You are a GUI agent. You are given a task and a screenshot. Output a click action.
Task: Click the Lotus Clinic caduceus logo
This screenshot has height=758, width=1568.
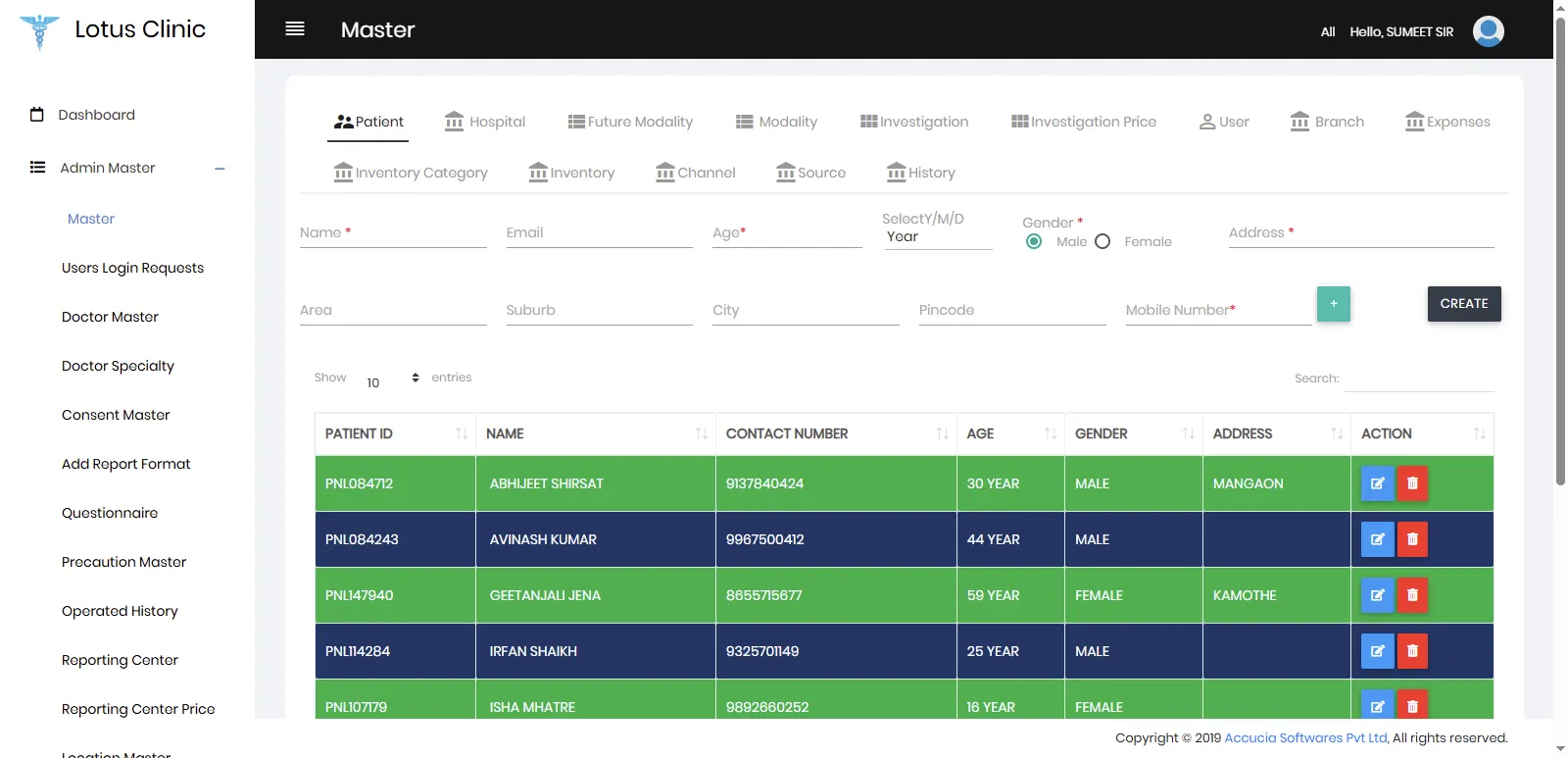coord(39,30)
